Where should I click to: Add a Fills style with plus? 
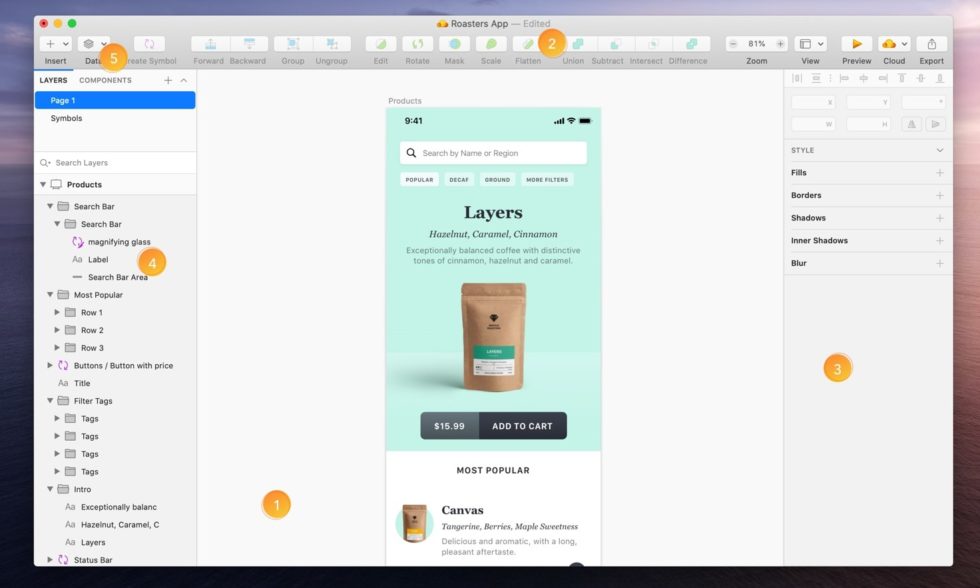pos(939,172)
